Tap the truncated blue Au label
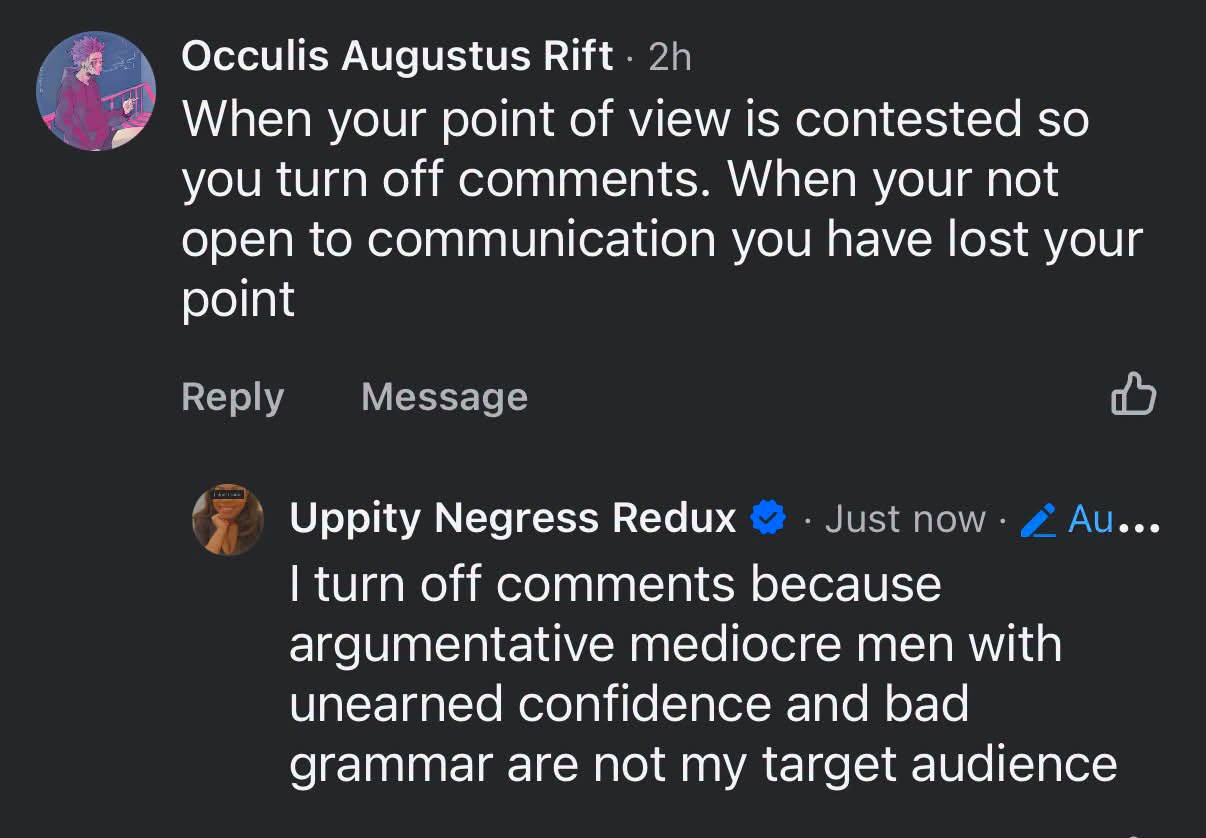This screenshot has height=838, width=1206. pyautogui.click(x=1091, y=519)
